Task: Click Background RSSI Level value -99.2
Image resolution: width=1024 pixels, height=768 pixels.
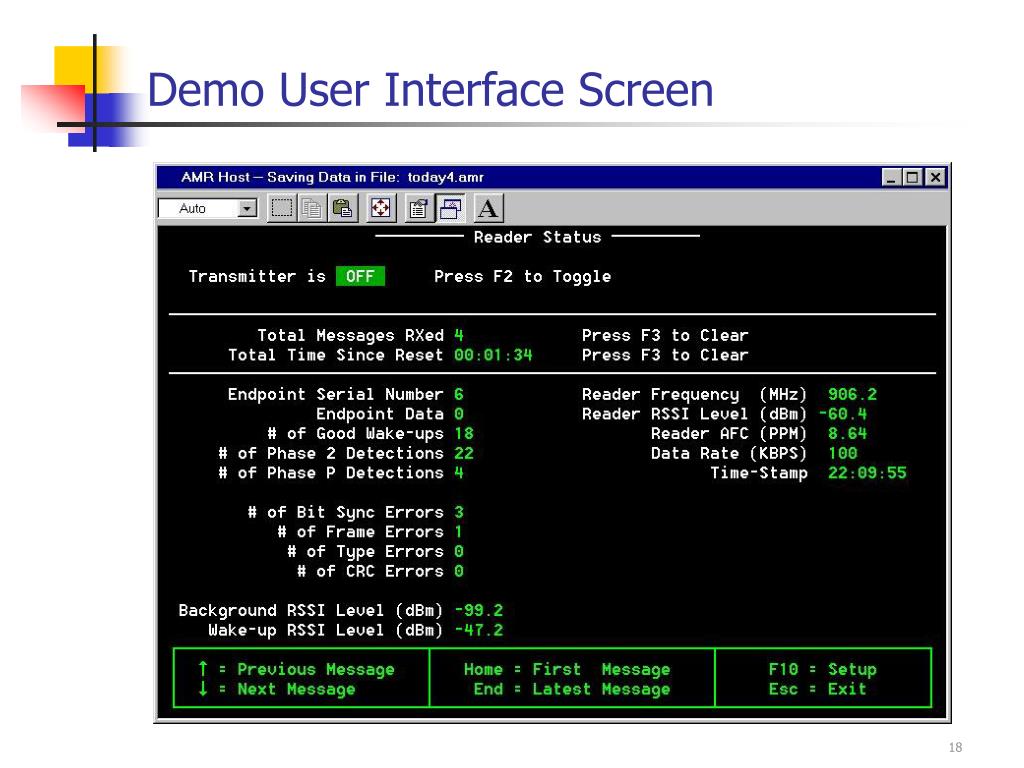Action: click(479, 611)
